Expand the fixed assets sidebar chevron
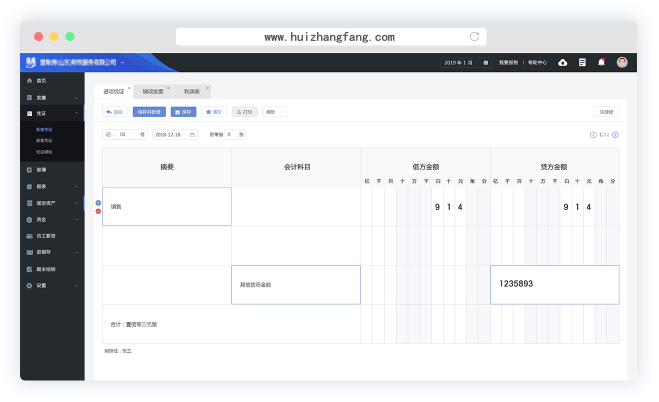This screenshot has width=659, height=402. [76, 203]
